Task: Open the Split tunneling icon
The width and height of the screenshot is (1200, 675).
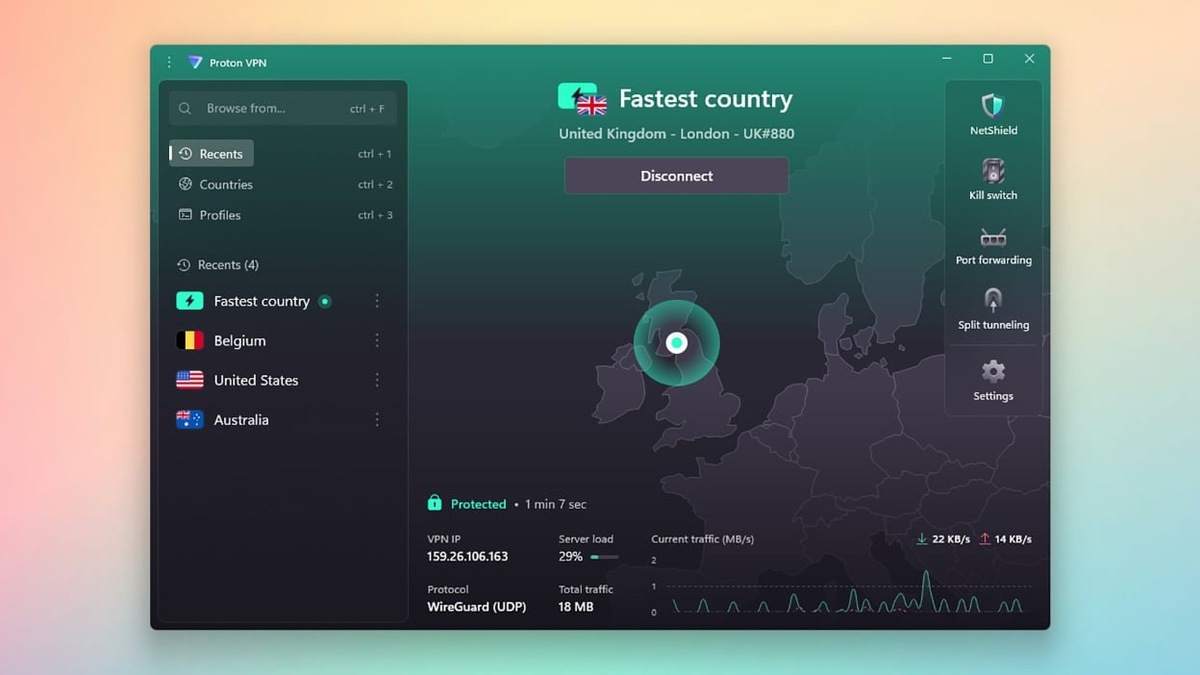Action: point(993,300)
